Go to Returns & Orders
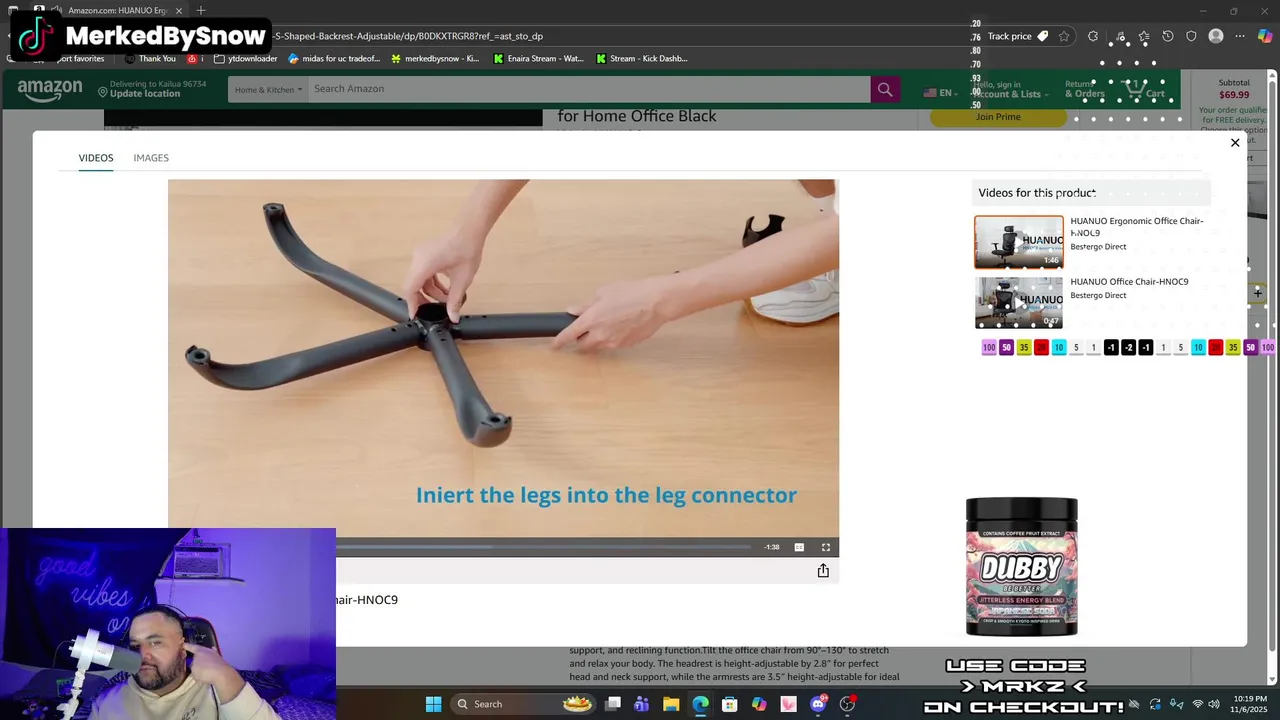This screenshot has width=1280, height=720. pos(1085,90)
